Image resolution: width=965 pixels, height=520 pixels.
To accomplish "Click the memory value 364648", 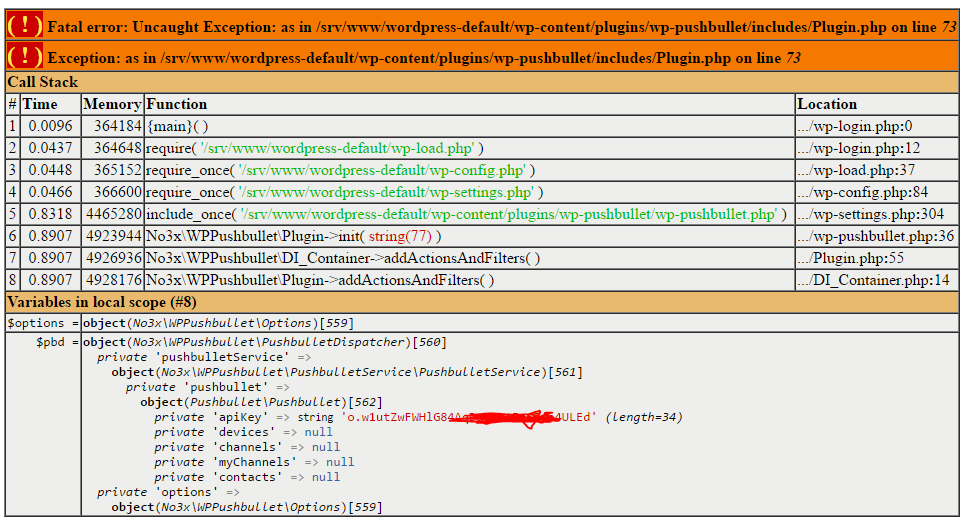I will pyautogui.click(x=118, y=148).
